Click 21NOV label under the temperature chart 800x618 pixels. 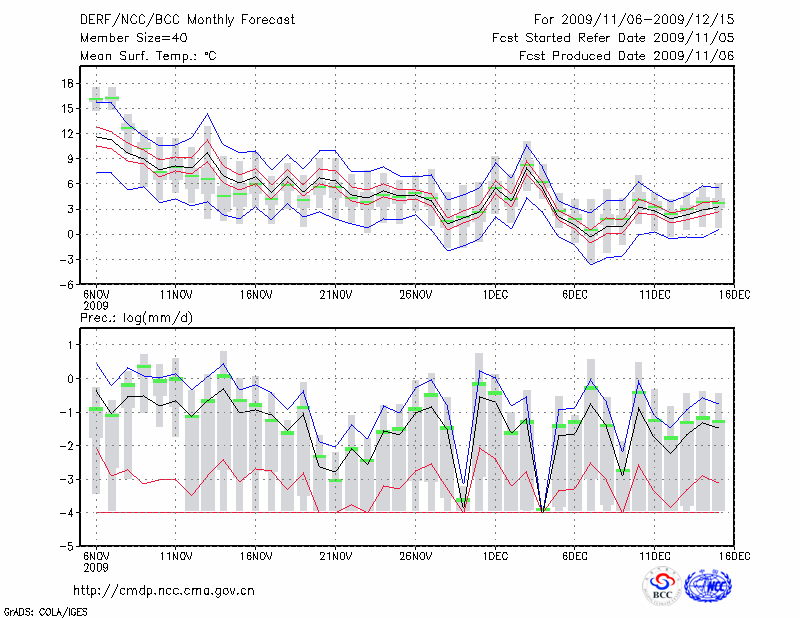pyautogui.click(x=335, y=295)
